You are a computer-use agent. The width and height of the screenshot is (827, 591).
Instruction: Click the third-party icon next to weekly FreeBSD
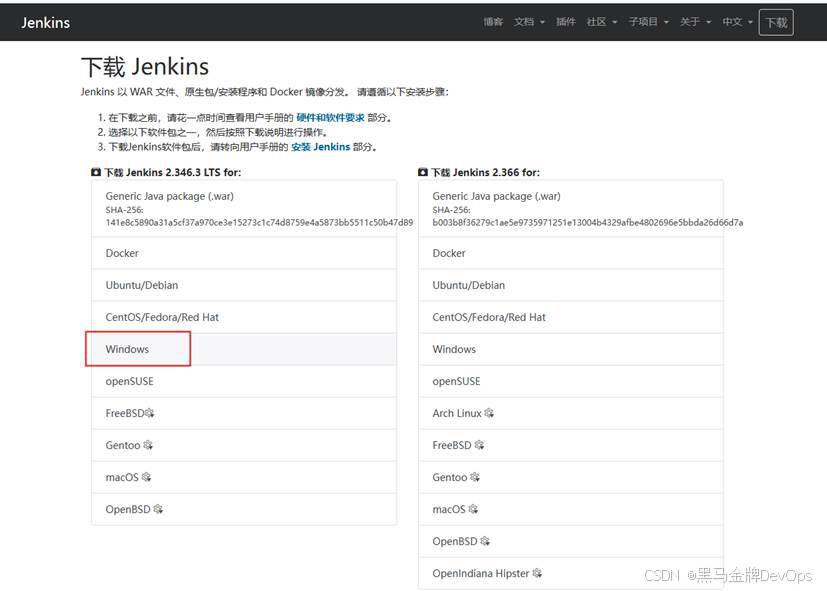tap(479, 445)
